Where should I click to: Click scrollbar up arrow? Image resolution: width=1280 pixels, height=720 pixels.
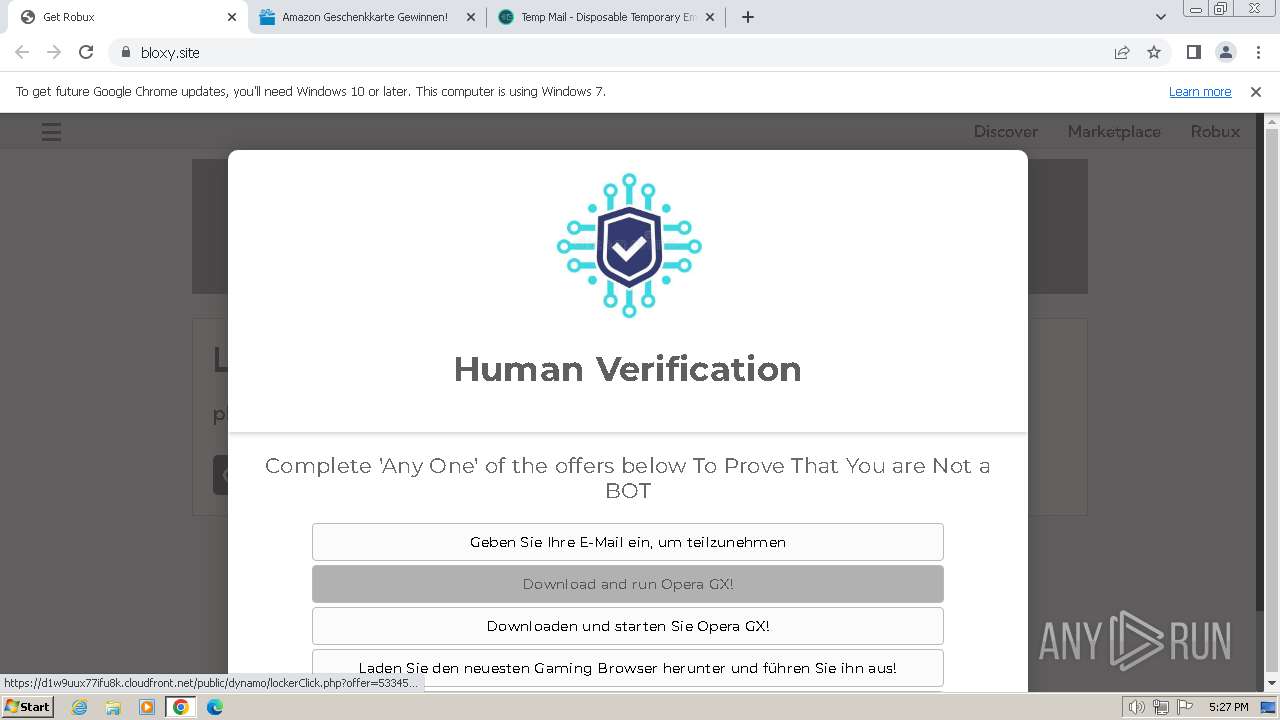coord(1272,122)
